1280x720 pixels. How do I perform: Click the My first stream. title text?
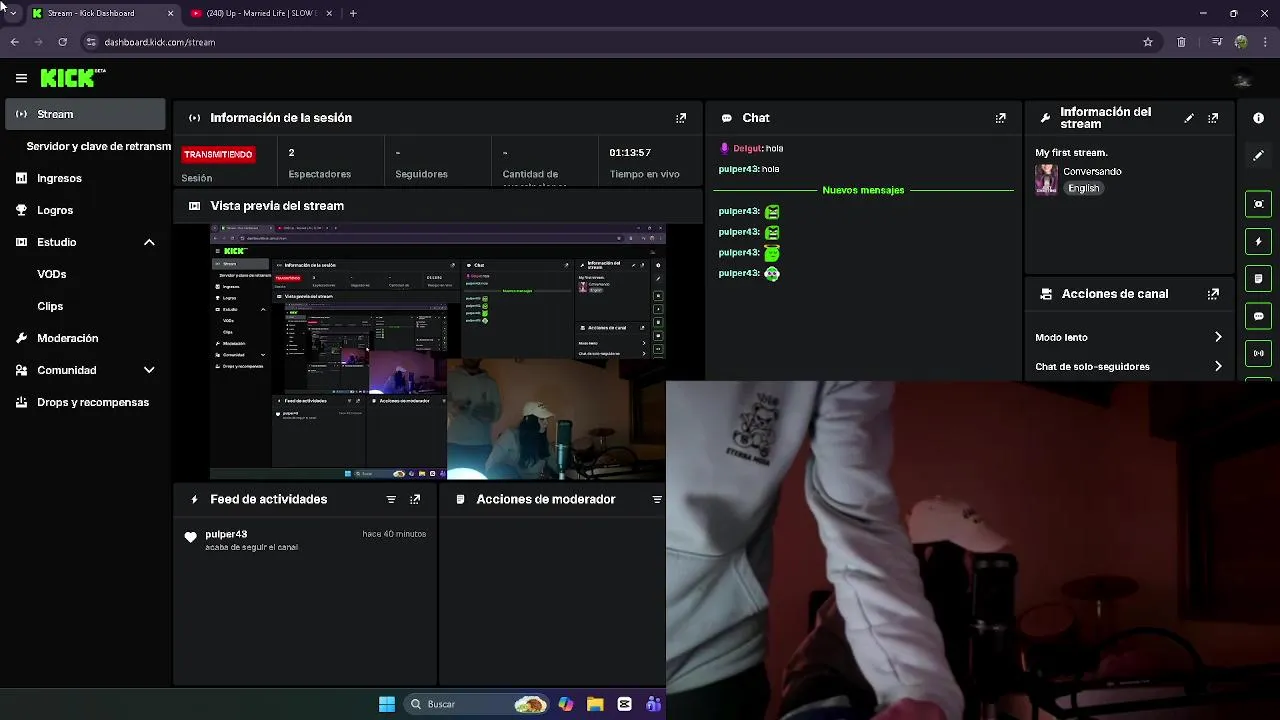1071,153
